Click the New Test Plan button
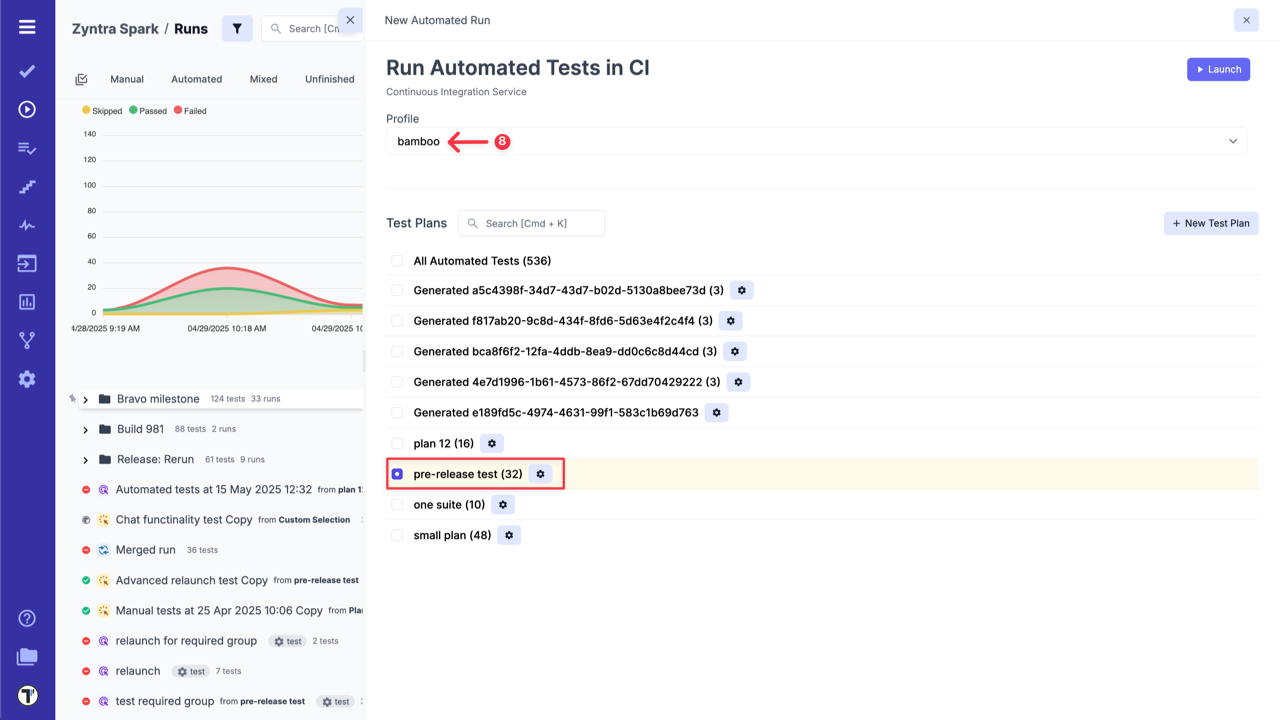Viewport: 1280px width, 720px height. pos(1210,223)
